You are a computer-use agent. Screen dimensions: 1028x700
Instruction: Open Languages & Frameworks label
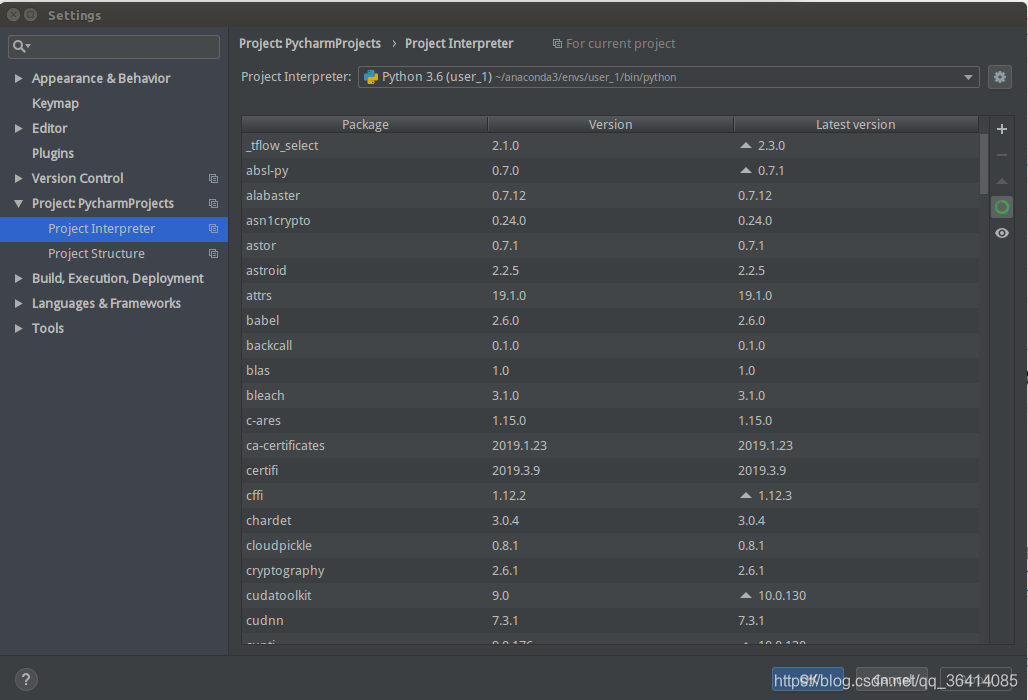tap(106, 303)
